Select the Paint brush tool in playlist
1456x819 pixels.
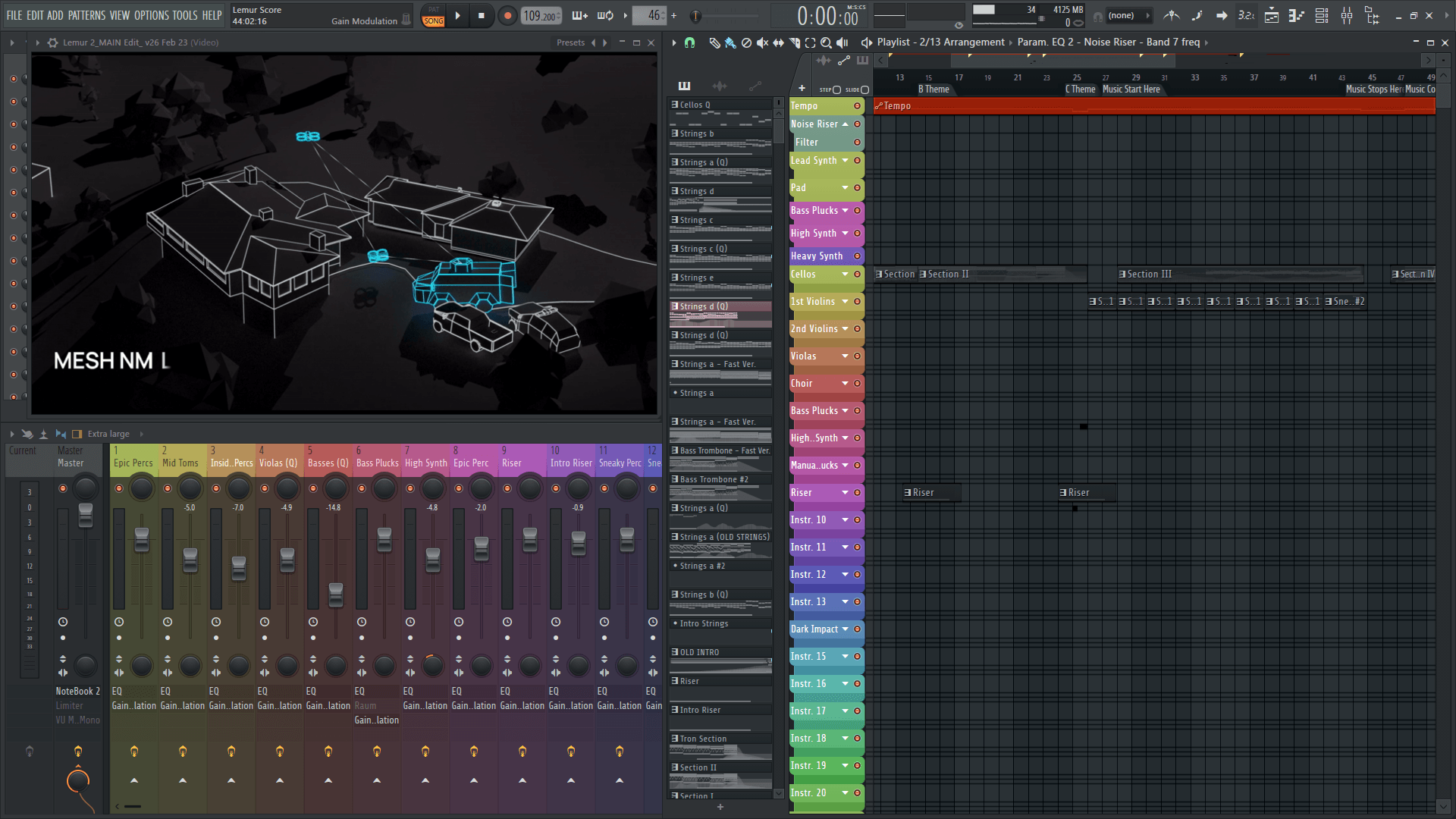730,42
